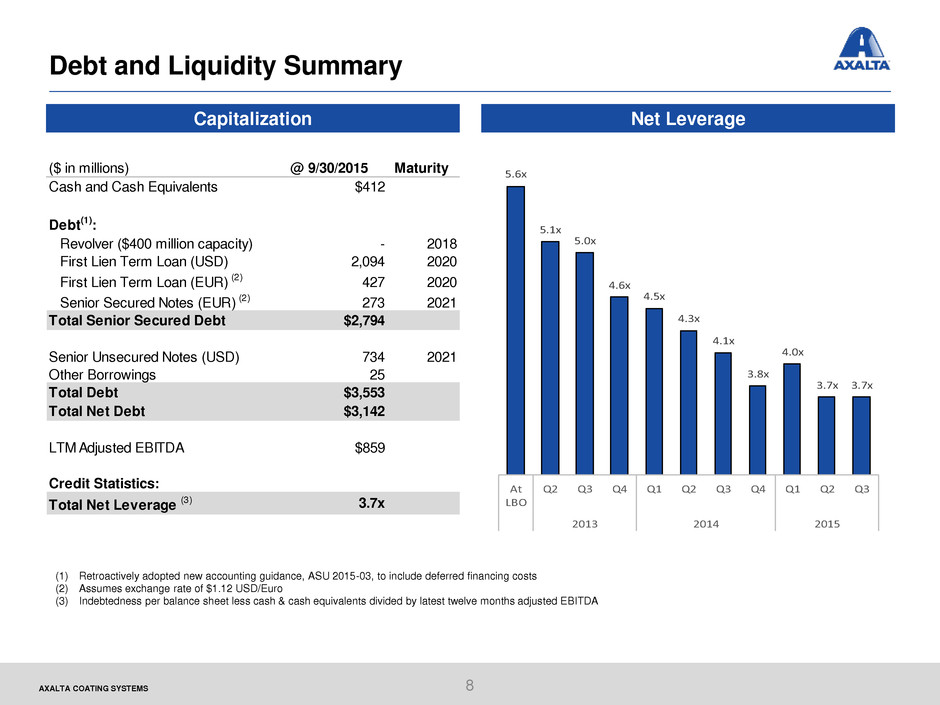Select the Capitalization header banner
Image resolution: width=940 pixels, height=705 pixels.
click(252, 118)
